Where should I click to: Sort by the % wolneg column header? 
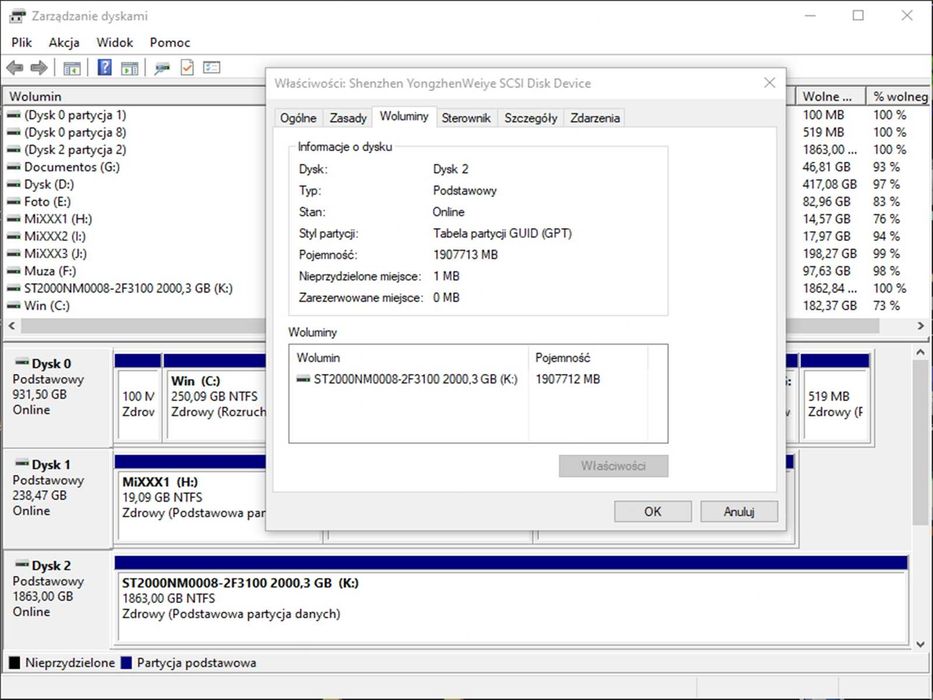point(899,96)
